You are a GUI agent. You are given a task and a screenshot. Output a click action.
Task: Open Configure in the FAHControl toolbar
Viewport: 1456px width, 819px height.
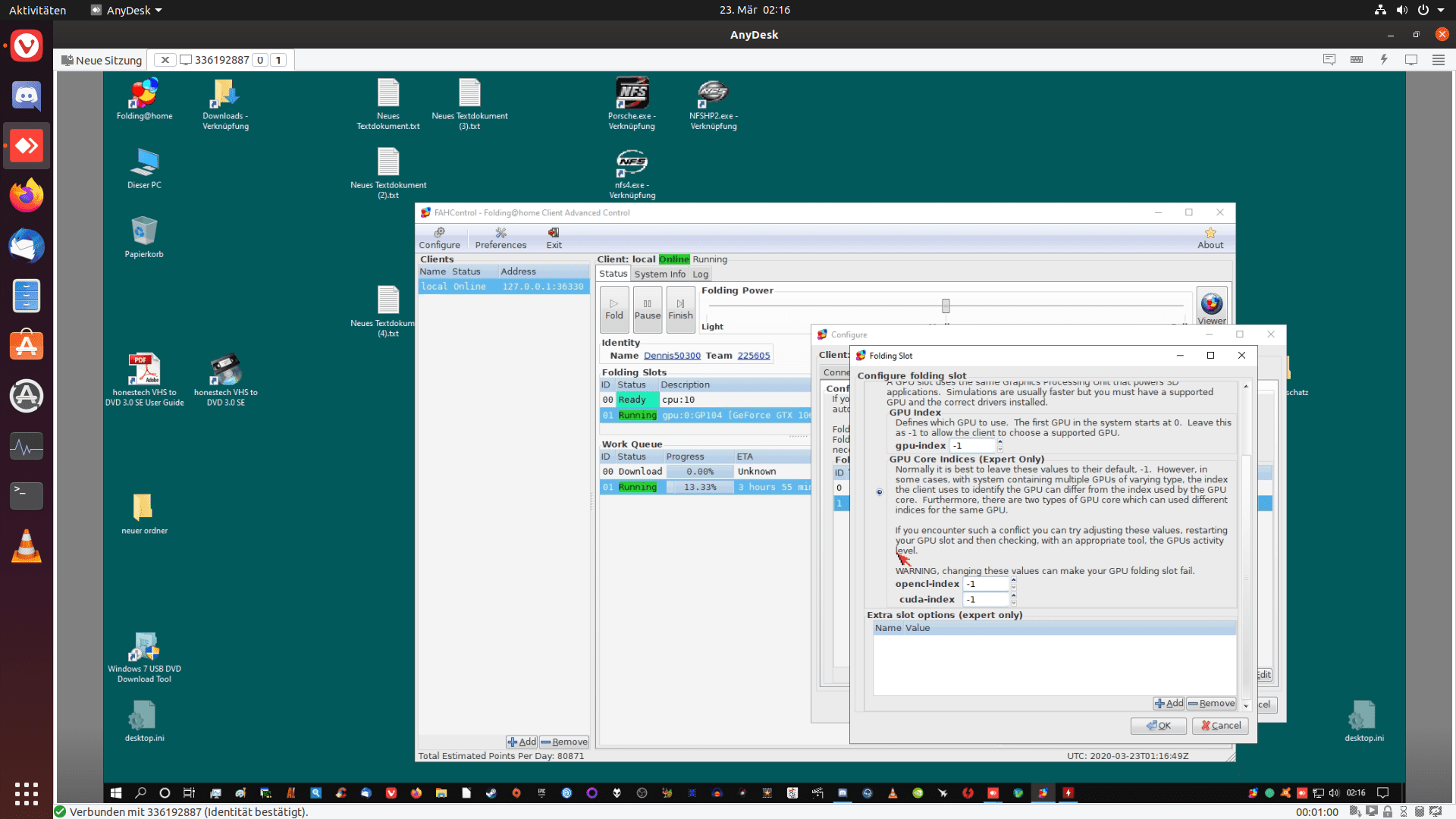439,238
